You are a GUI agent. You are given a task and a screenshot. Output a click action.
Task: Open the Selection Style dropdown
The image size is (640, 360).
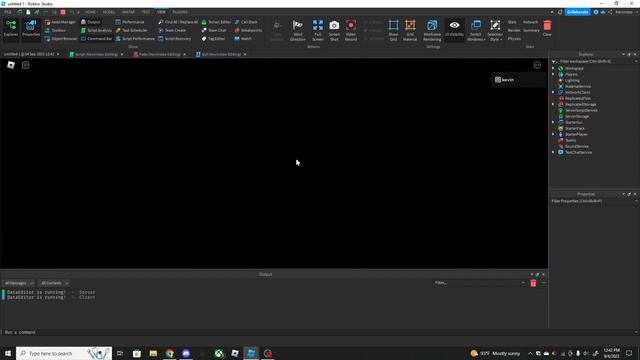tap(495, 30)
